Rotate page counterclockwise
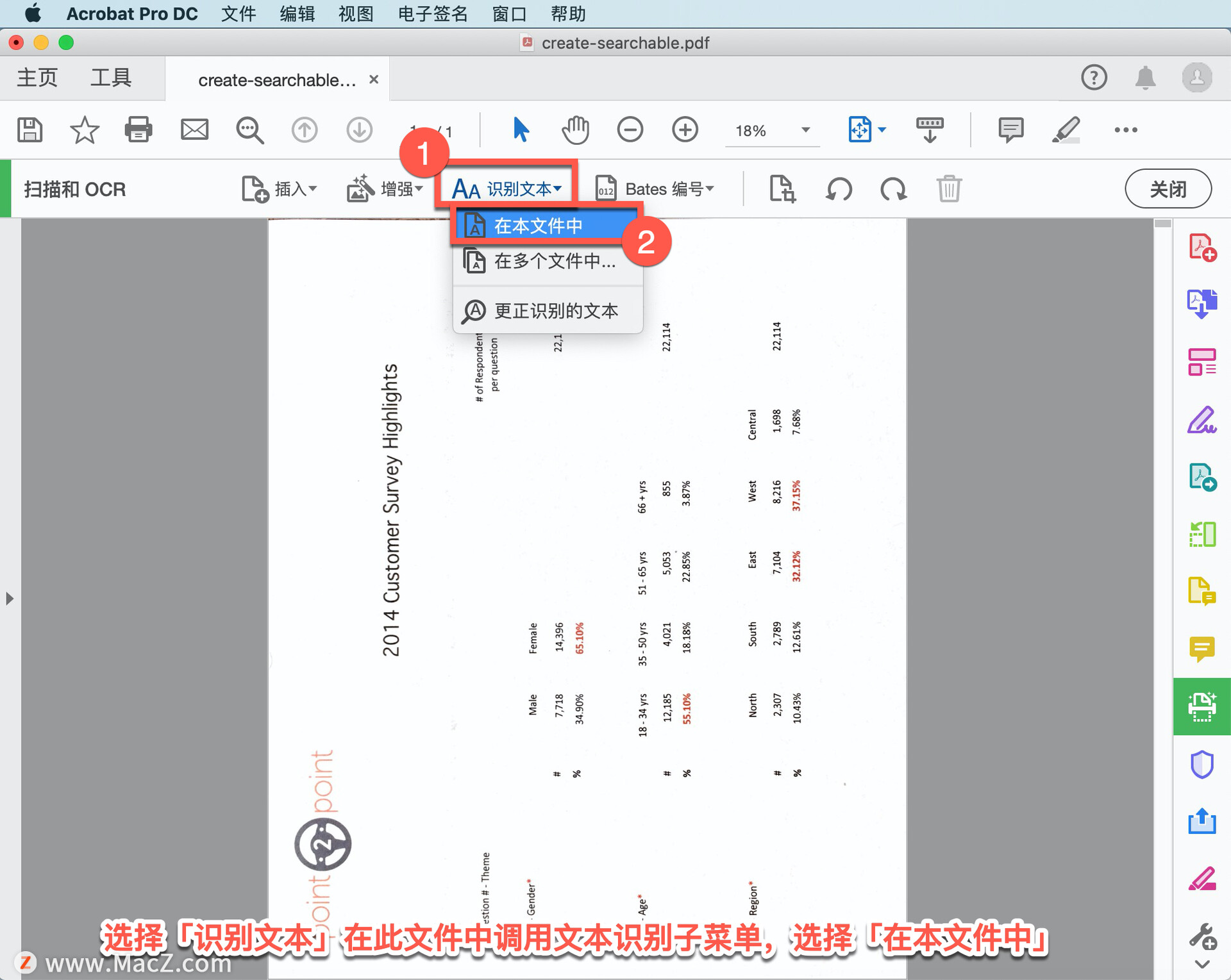This screenshot has width=1231, height=980. click(839, 189)
